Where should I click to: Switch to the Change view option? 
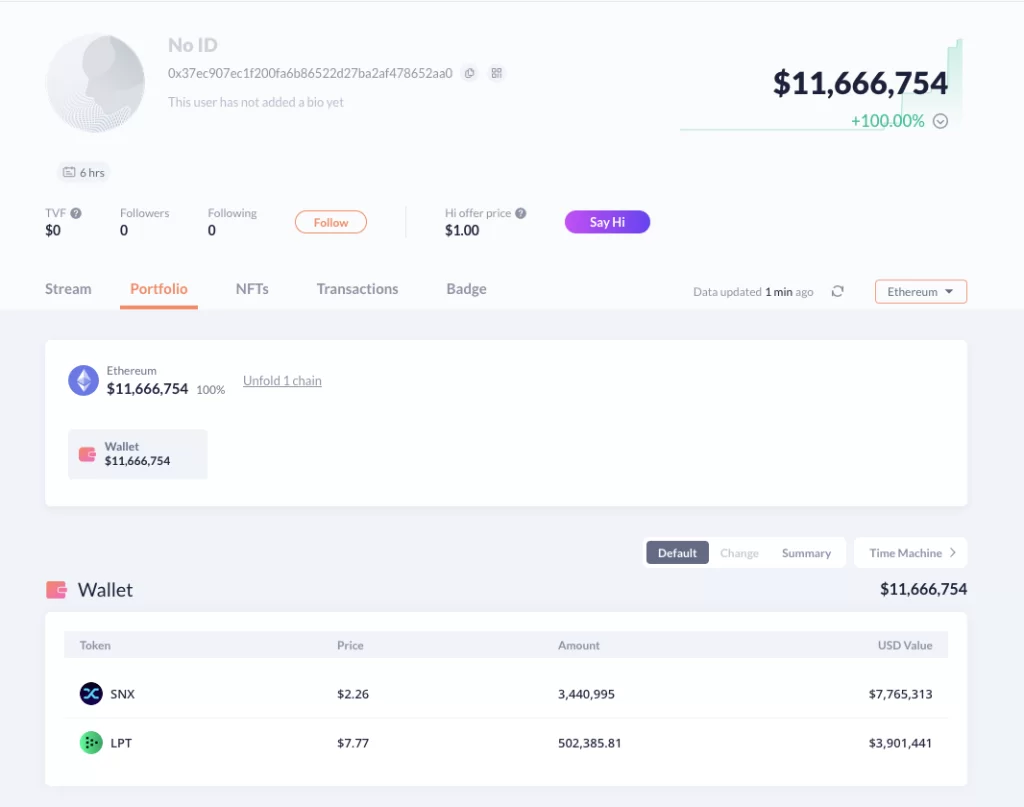[739, 553]
